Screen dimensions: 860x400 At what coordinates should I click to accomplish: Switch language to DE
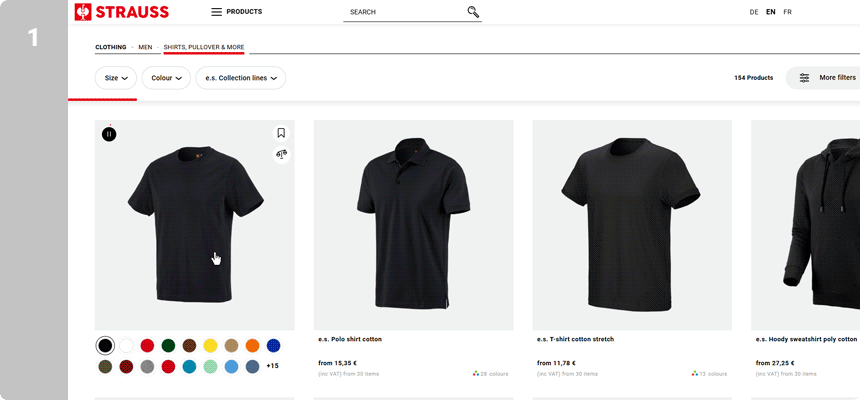(x=753, y=12)
